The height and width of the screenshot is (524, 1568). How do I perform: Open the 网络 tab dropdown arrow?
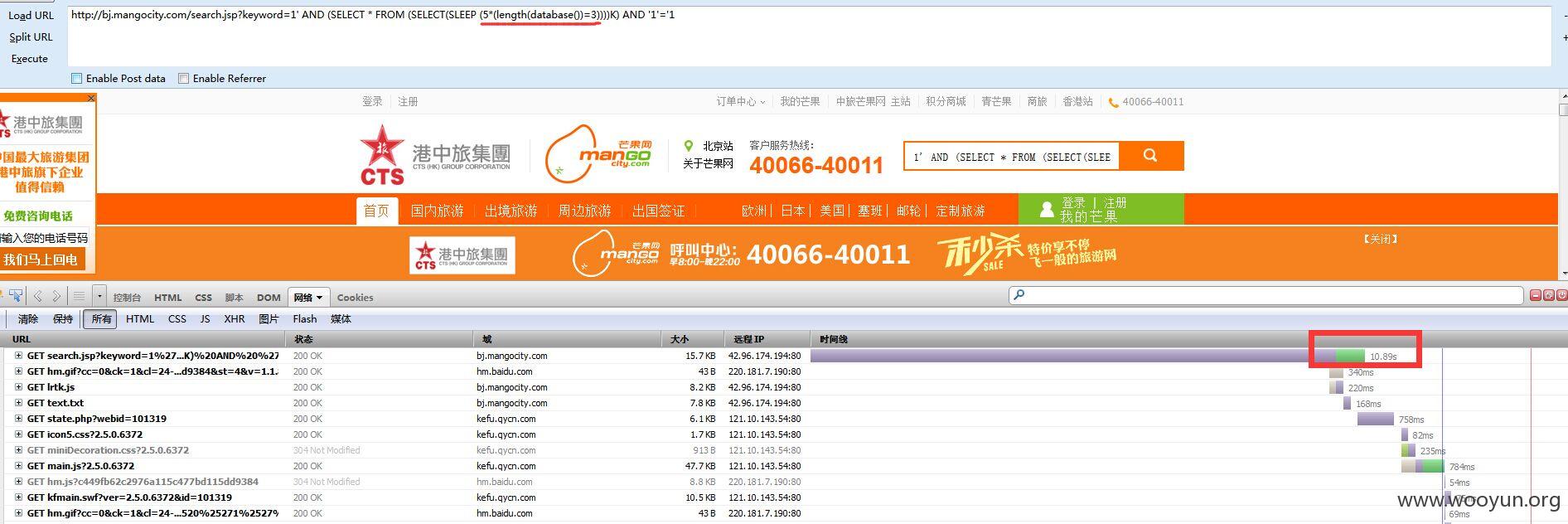click(x=319, y=298)
